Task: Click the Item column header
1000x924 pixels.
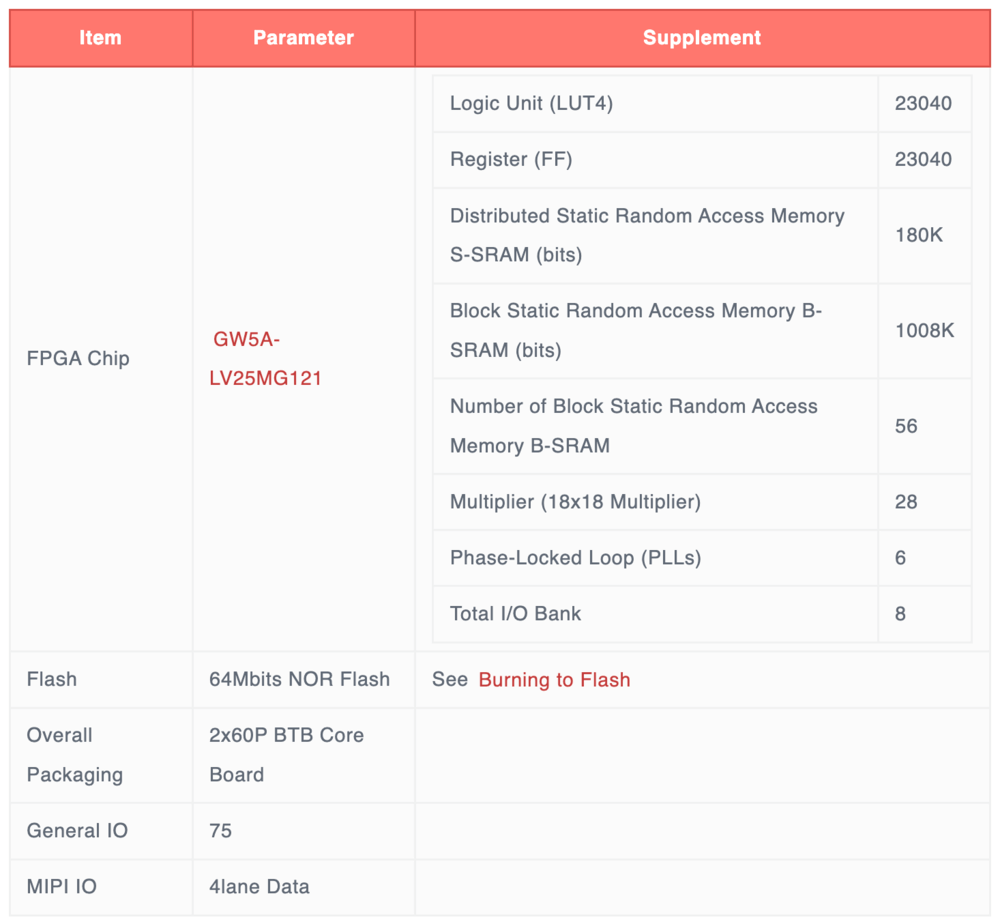Action: pos(100,38)
